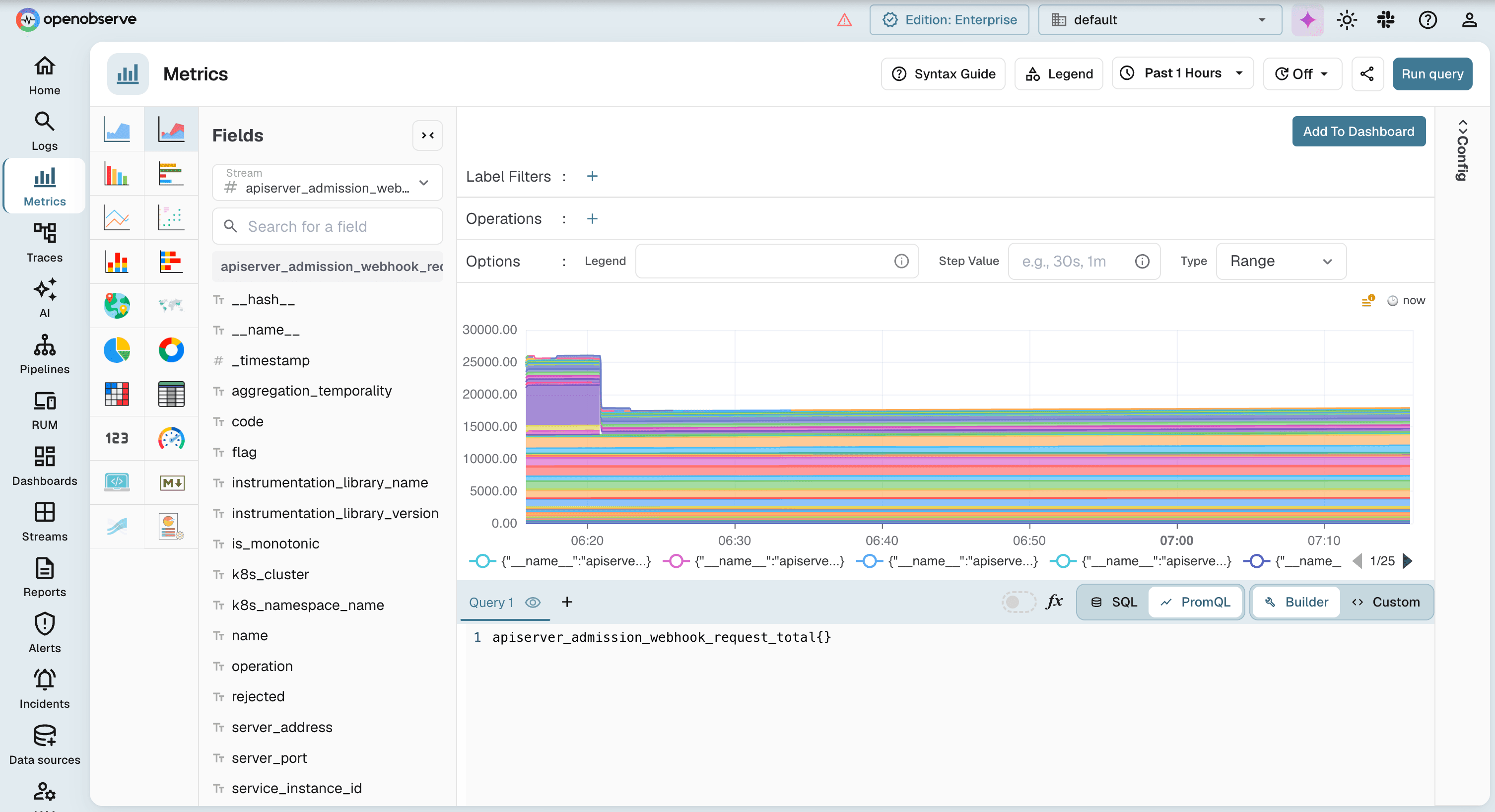Choose the world maps chart icon
This screenshot has width=1495, height=812.
click(x=171, y=305)
